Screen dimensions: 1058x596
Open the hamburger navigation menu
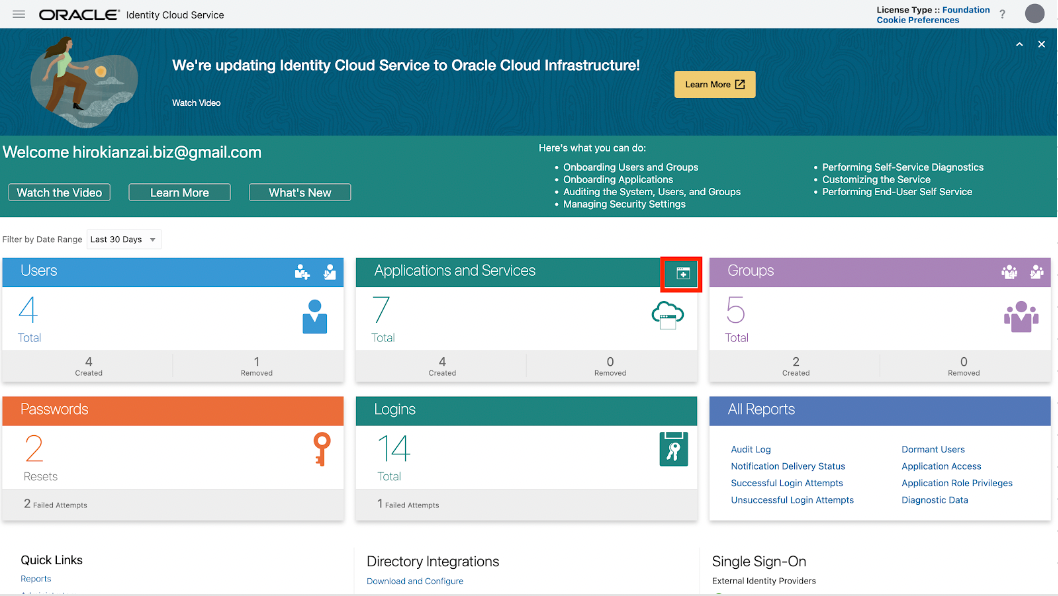coord(18,15)
